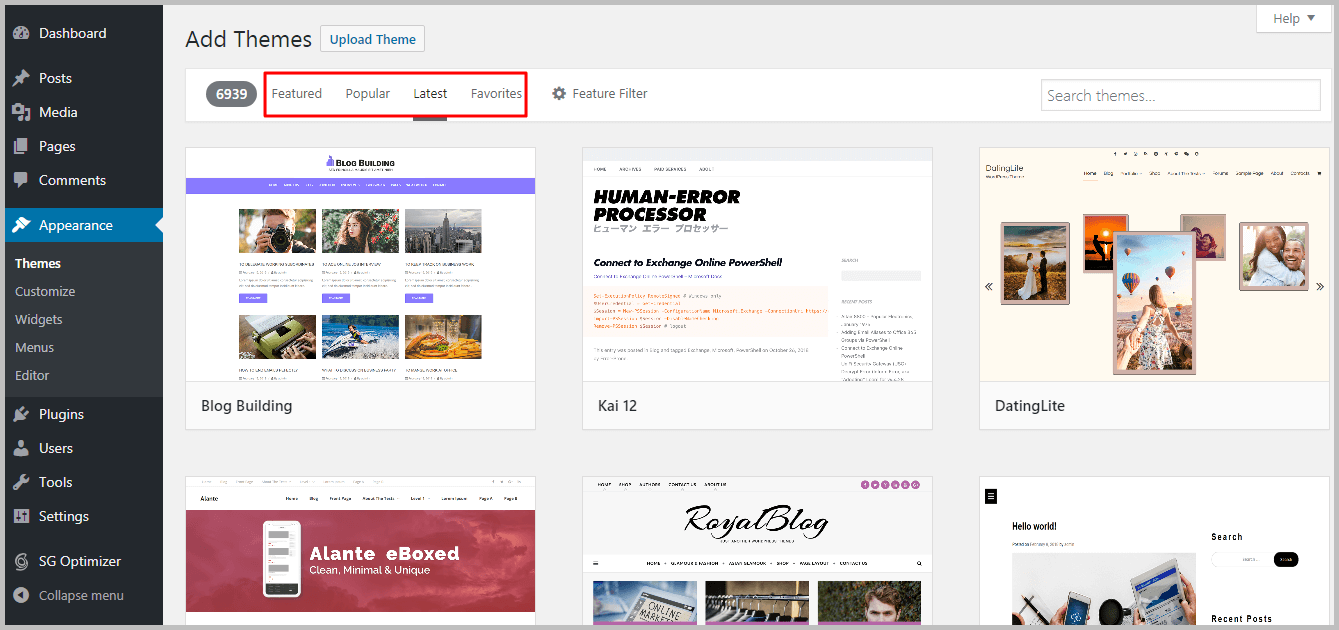1339x630 pixels.
Task: Click the Comments speech bubble icon
Action: coord(21,180)
